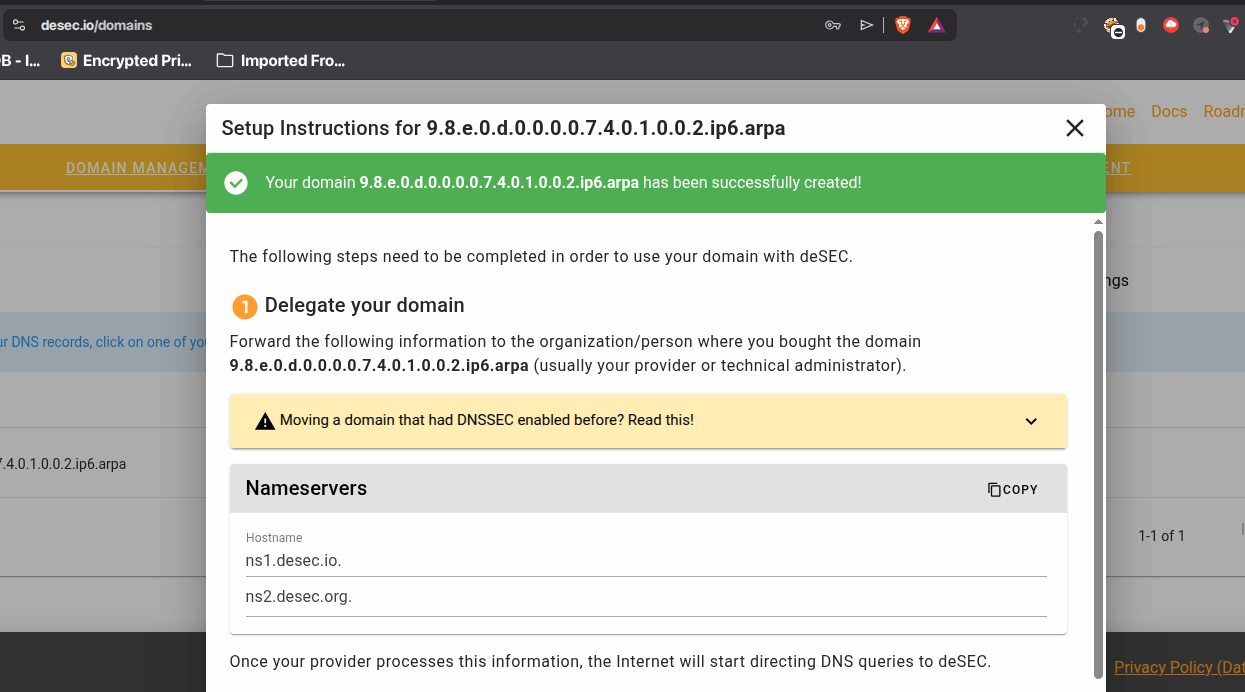This screenshot has width=1245, height=692.
Task: Click the warning triangle icon in DNSSEC notice
Action: tap(265, 421)
